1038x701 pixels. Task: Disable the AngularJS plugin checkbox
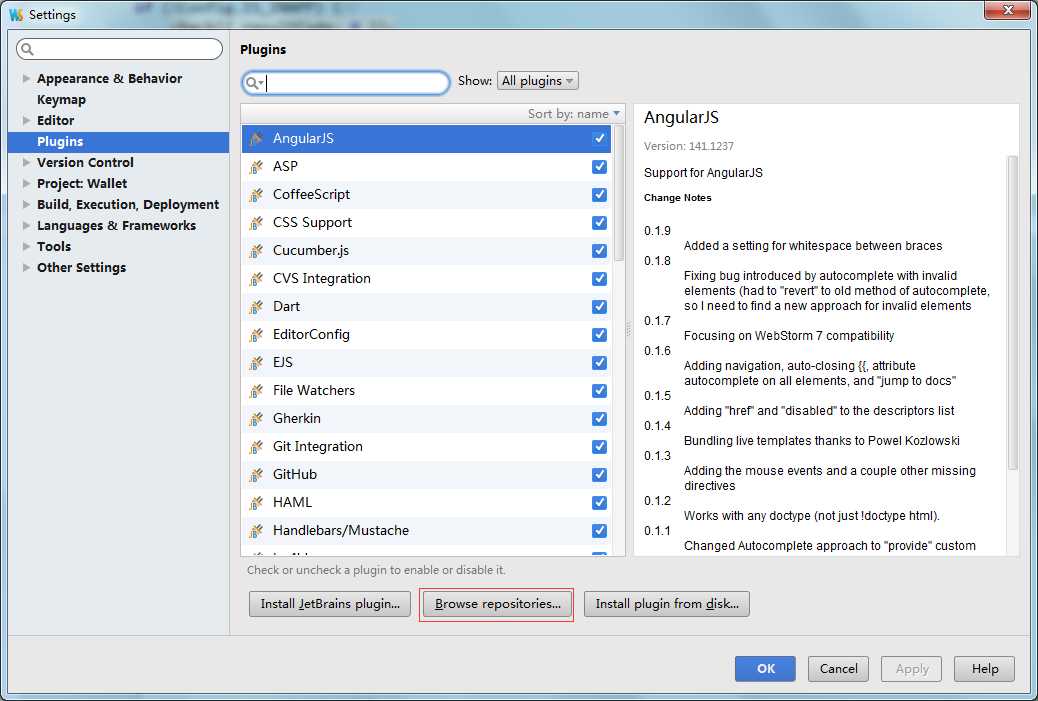click(599, 138)
